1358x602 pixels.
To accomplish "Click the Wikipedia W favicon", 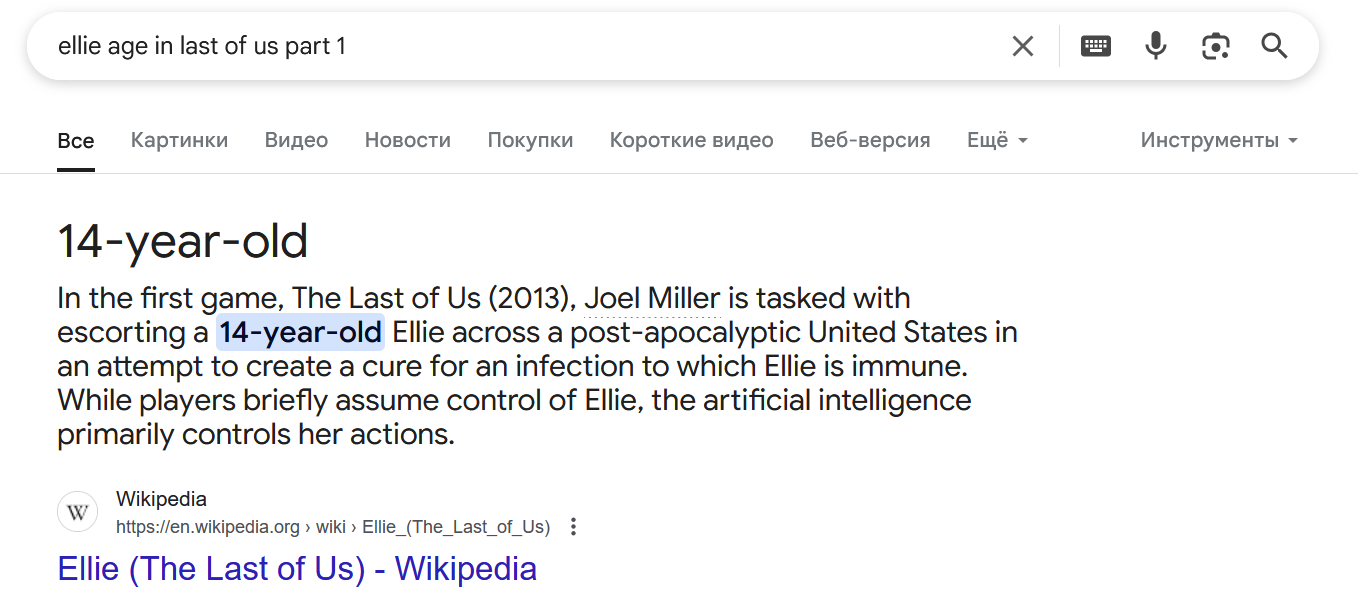I will [77, 512].
